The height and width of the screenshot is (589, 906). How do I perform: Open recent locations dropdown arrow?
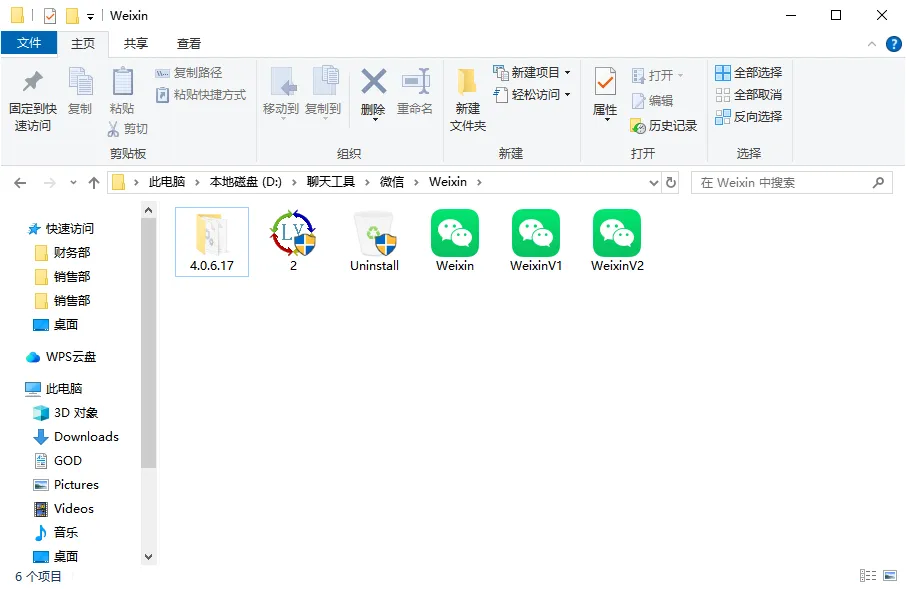73,183
